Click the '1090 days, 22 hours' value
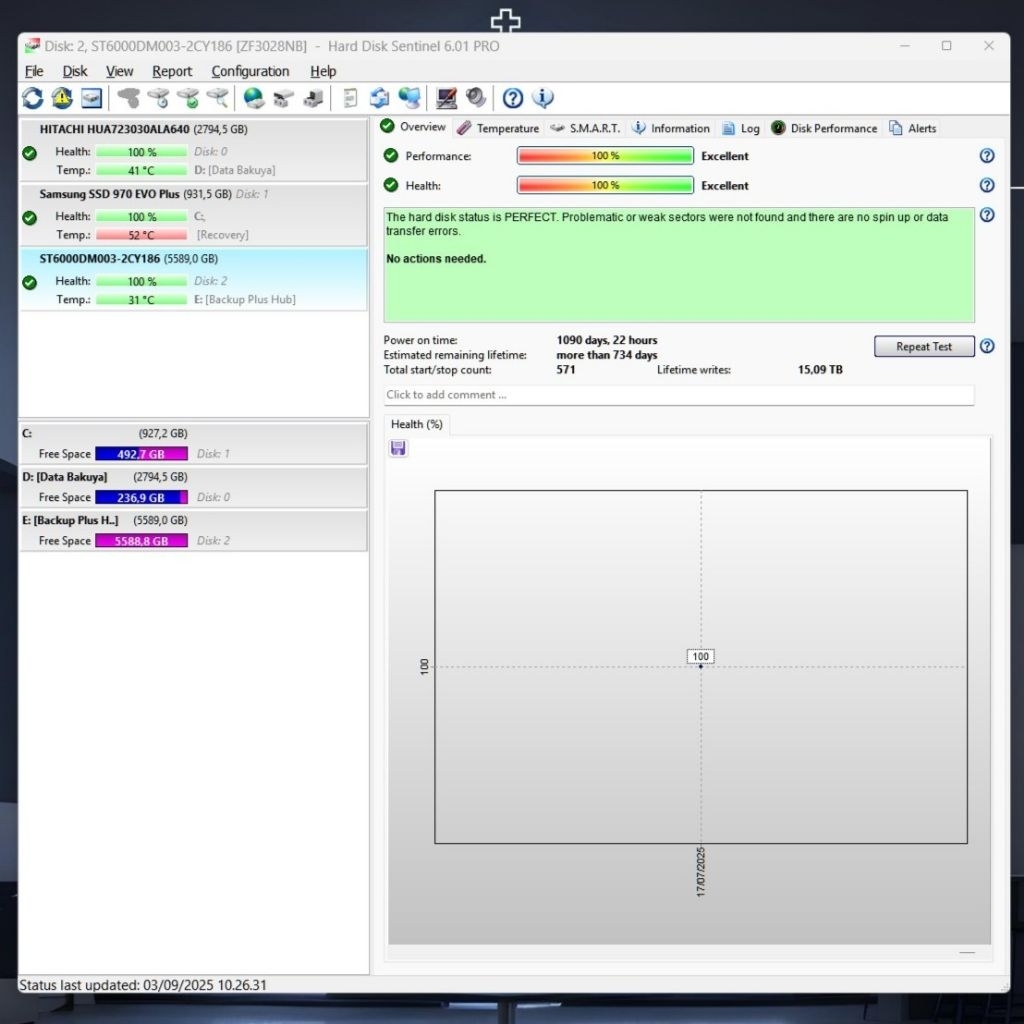Screen dimensions: 1024x1024 (607, 340)
